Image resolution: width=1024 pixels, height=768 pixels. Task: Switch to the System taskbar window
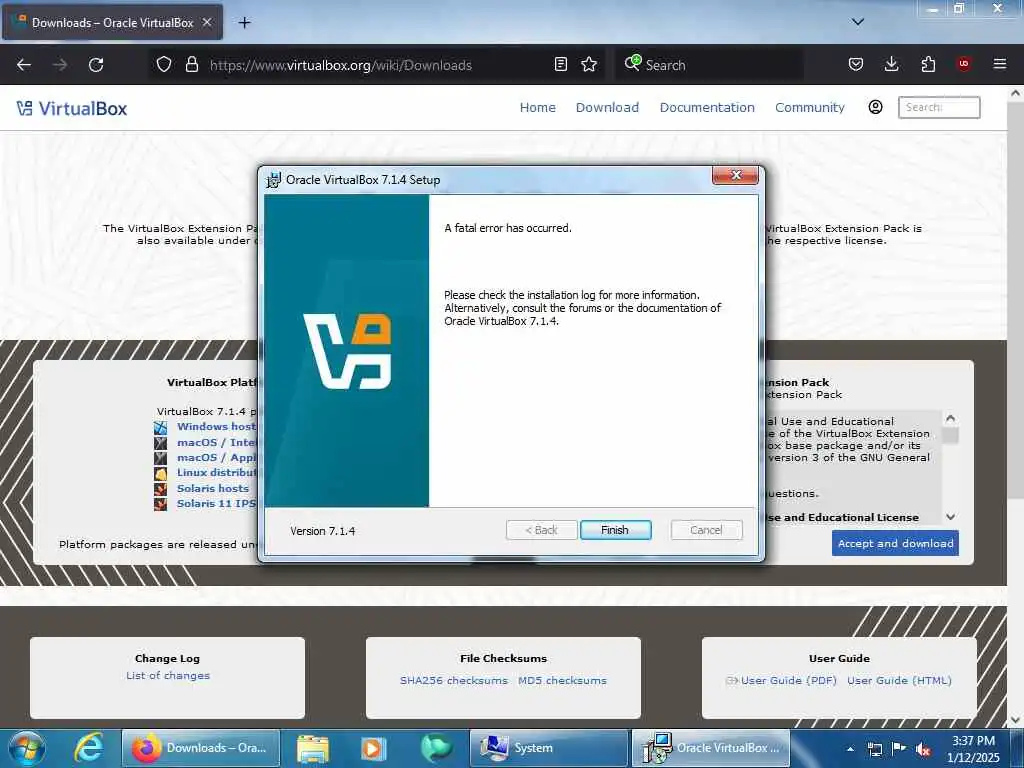click(x=549, y=748)
